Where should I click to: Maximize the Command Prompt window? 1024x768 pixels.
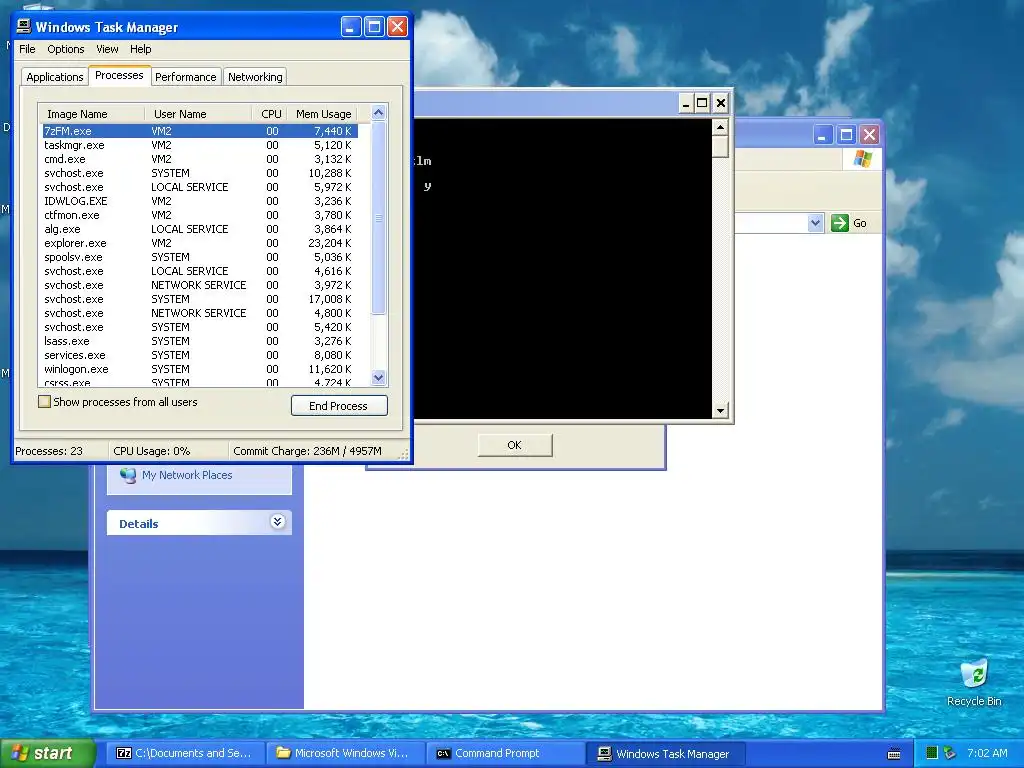pos(702,103)
